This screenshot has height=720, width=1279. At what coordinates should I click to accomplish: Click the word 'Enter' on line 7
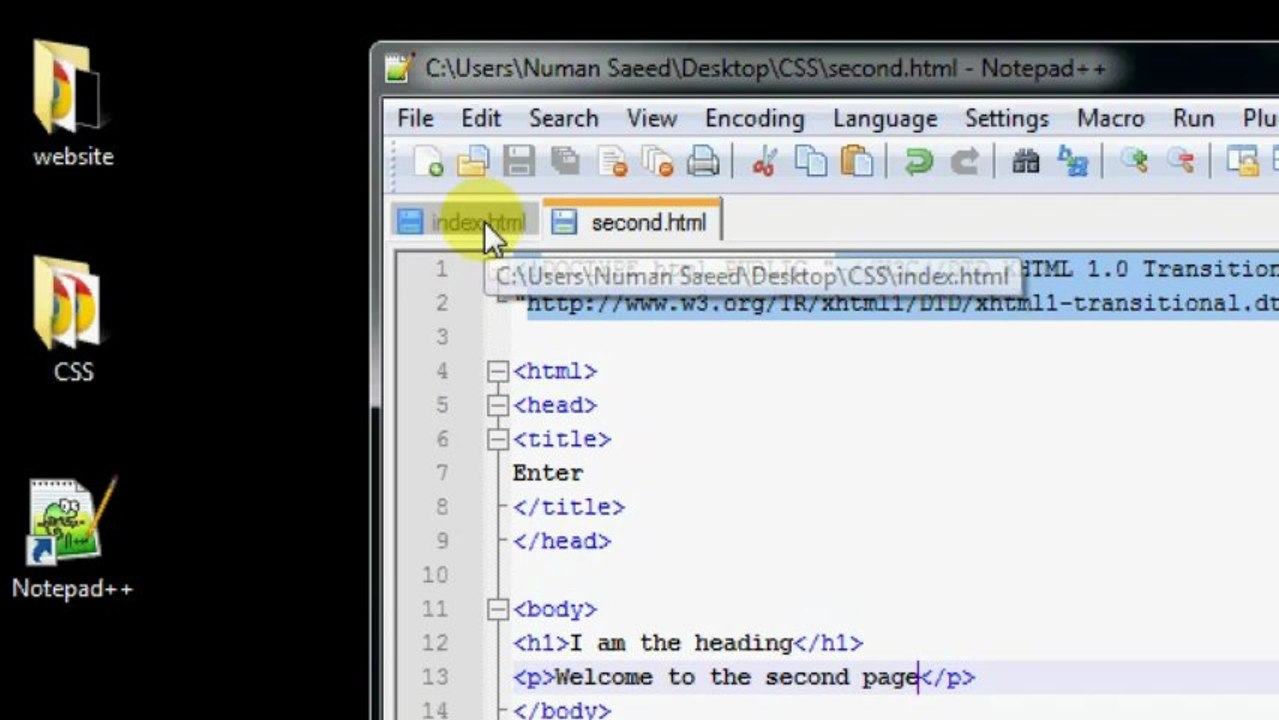(x=548, y=473)
